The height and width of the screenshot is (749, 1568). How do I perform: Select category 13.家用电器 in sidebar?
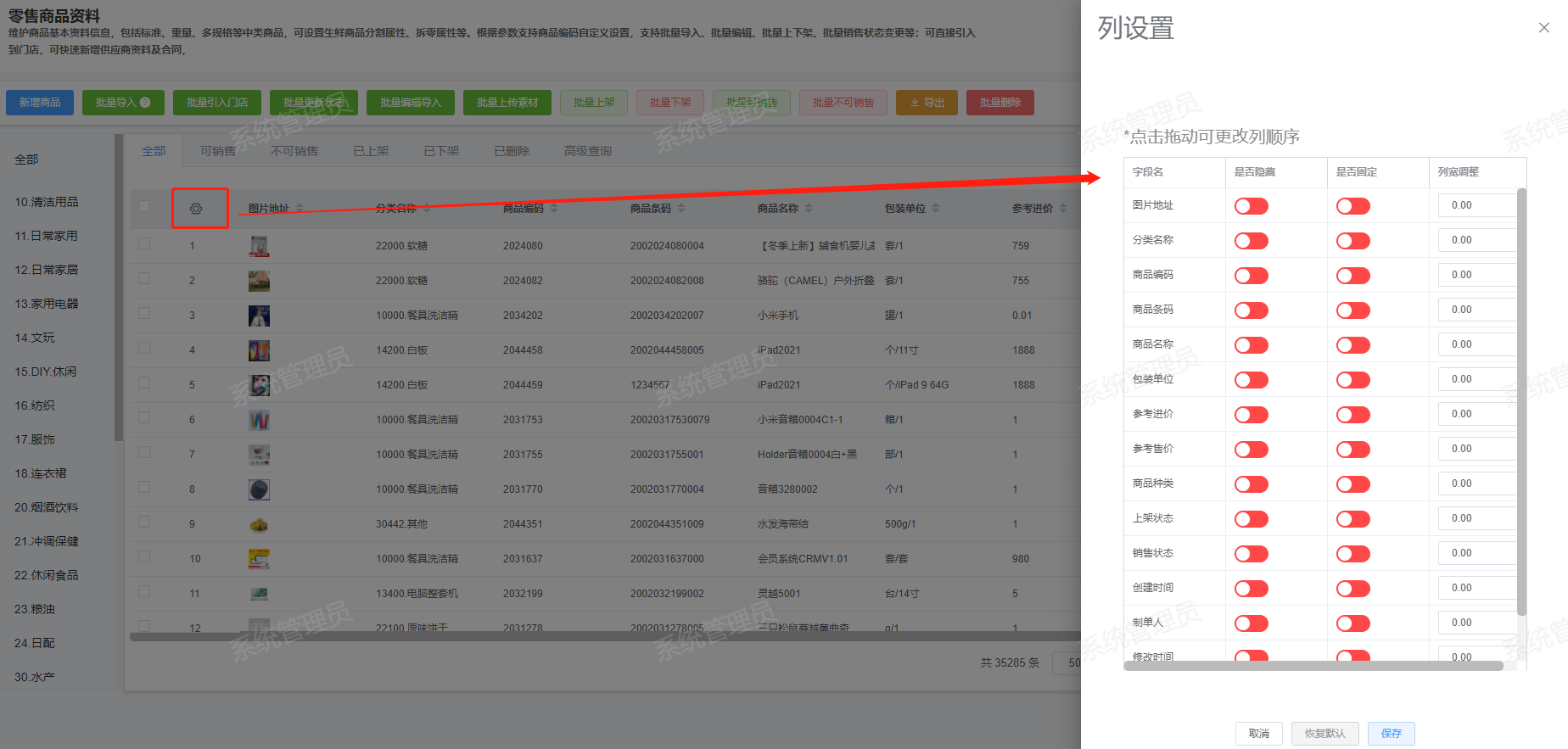(47, 304)
